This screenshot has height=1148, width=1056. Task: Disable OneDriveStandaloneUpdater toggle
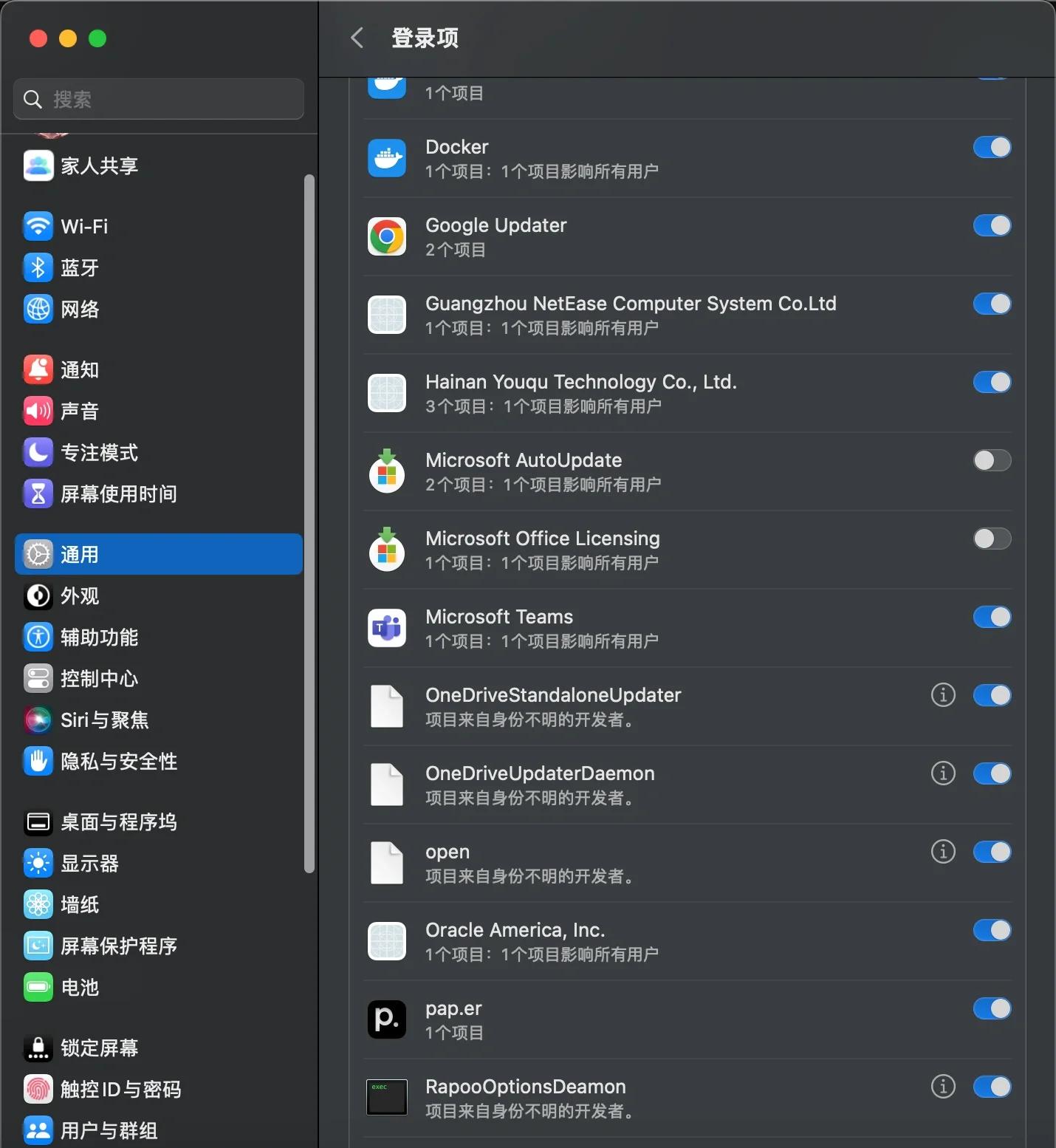(992, 695)
